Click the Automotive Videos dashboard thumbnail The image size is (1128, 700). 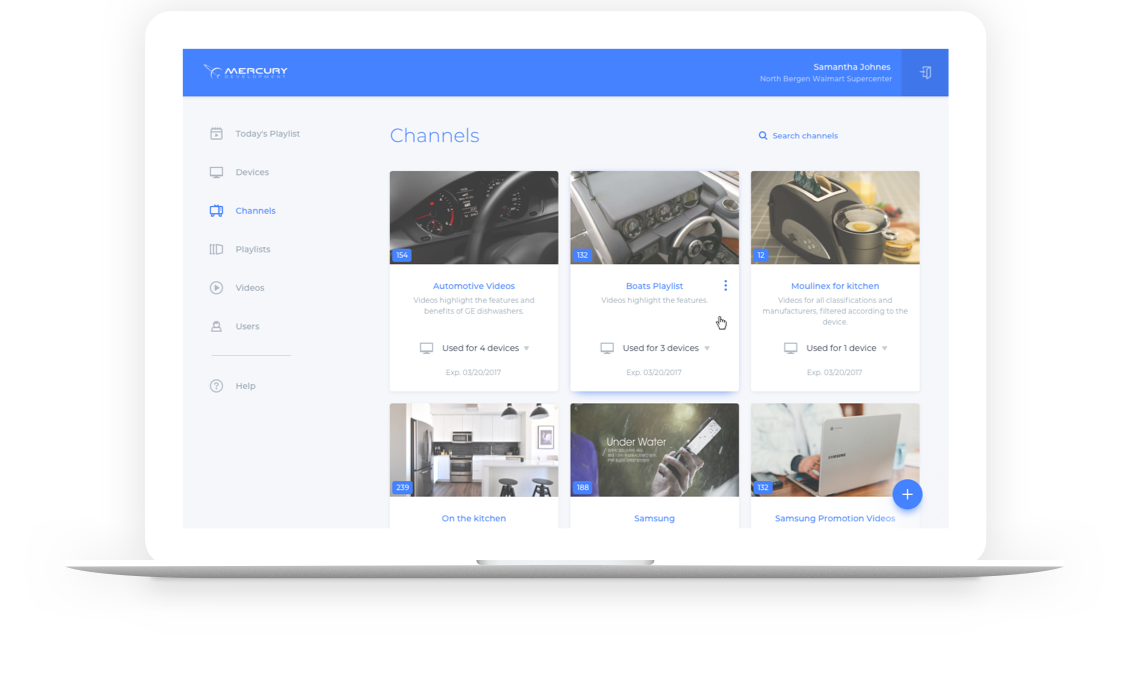pyautogui.click(x=473, y=217)
